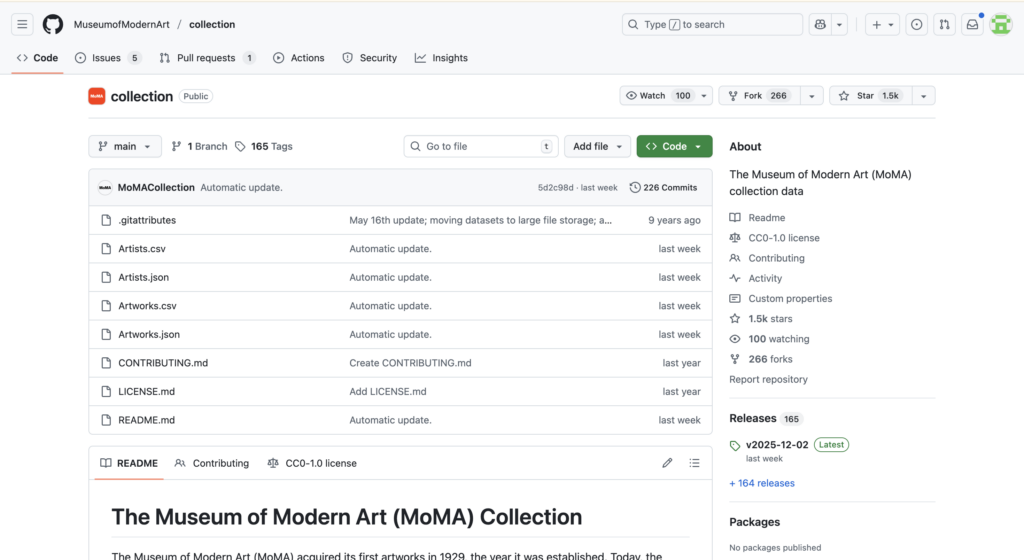1024x560 pixels.
Task: Toggle Watch on this repository
Action: (x=657, y=96)
